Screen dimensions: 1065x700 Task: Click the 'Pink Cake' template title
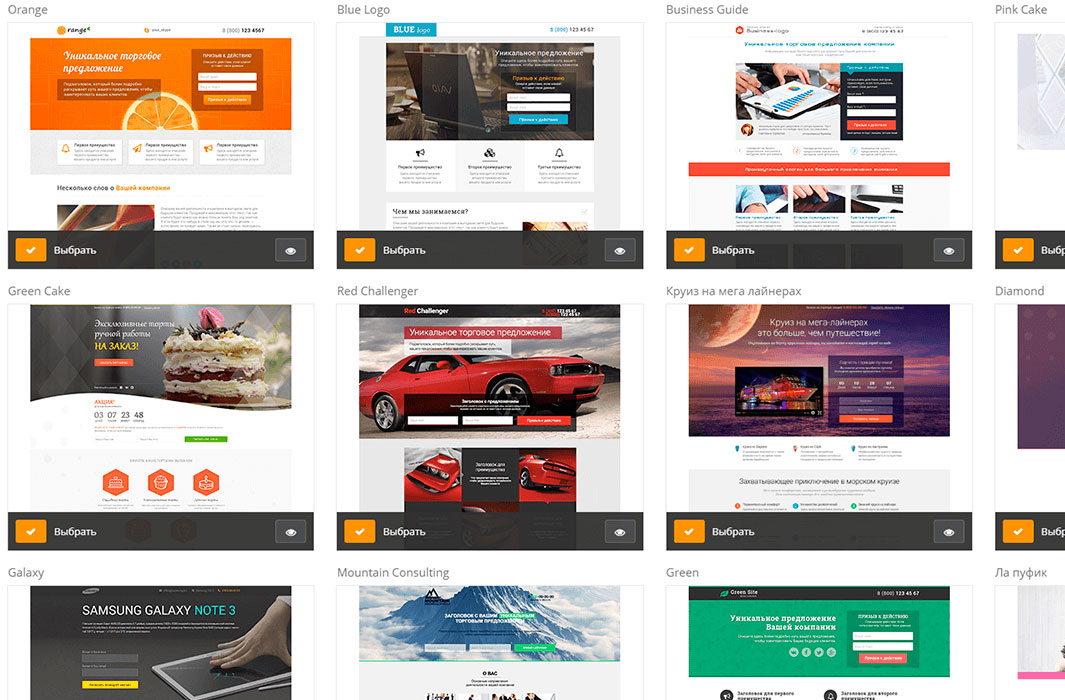(x=1021, y=10)
